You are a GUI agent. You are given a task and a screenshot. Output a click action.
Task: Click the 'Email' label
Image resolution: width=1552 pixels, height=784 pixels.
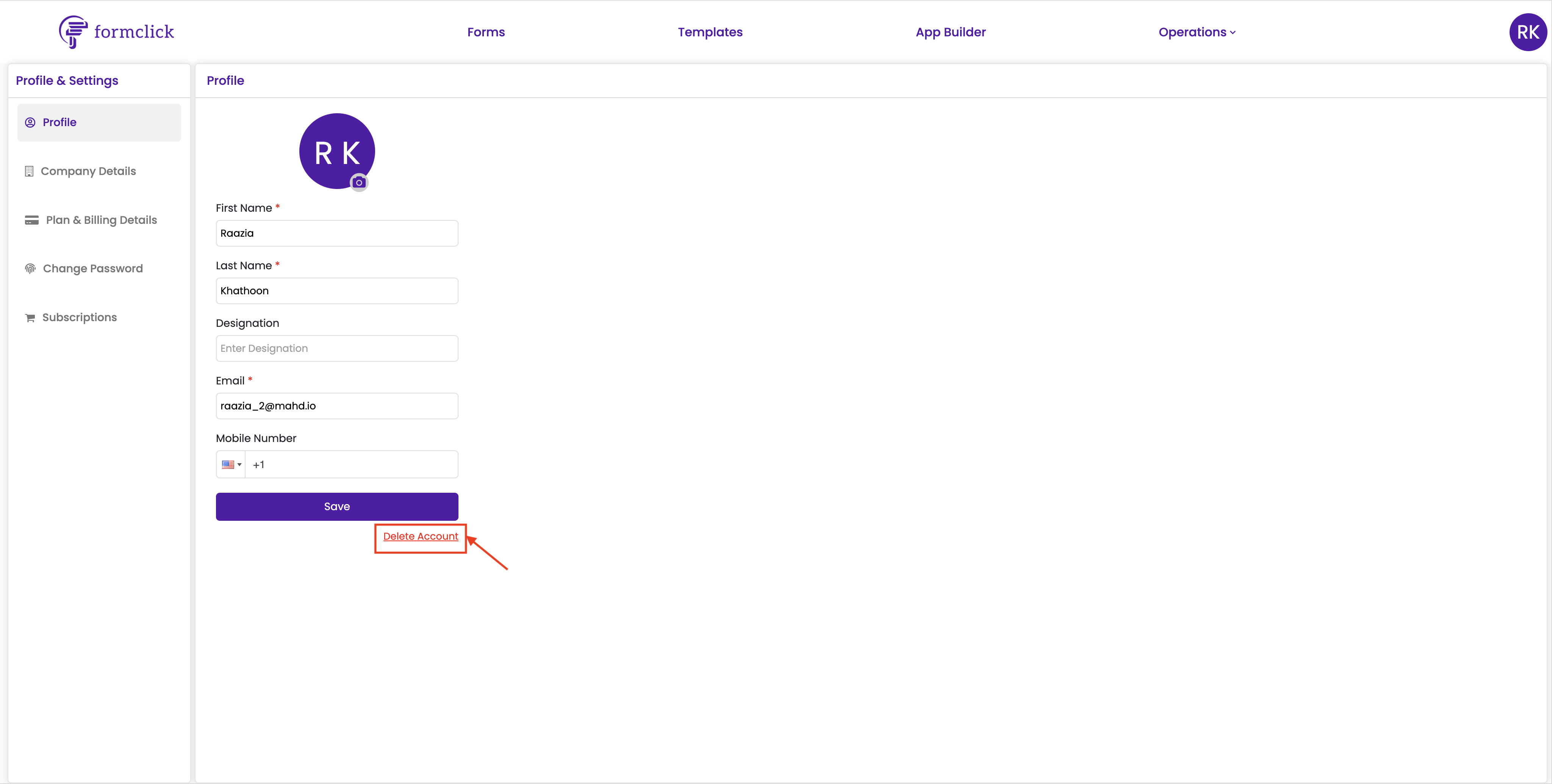pos(230,381)
